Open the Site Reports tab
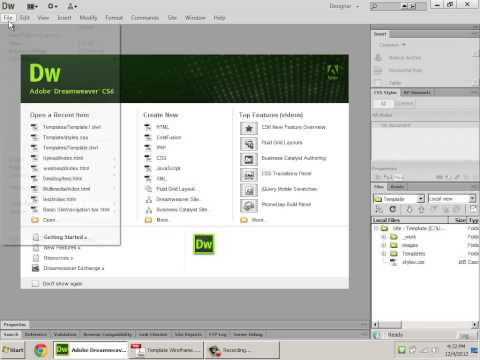This screenshot has height=360, width=480. pyautogui.click(x=188, y=334)
